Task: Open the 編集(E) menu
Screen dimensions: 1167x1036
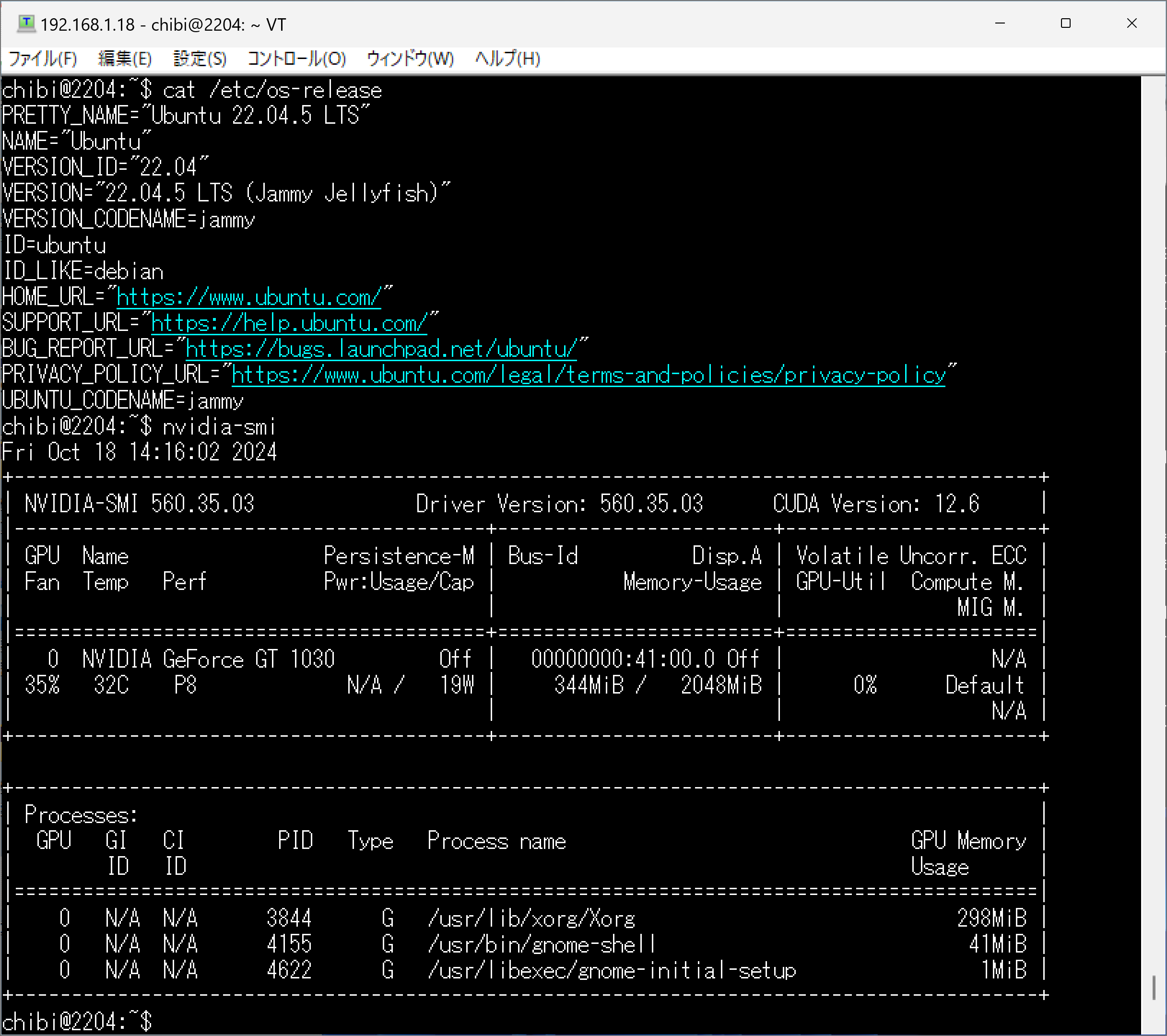Action: 124,59
